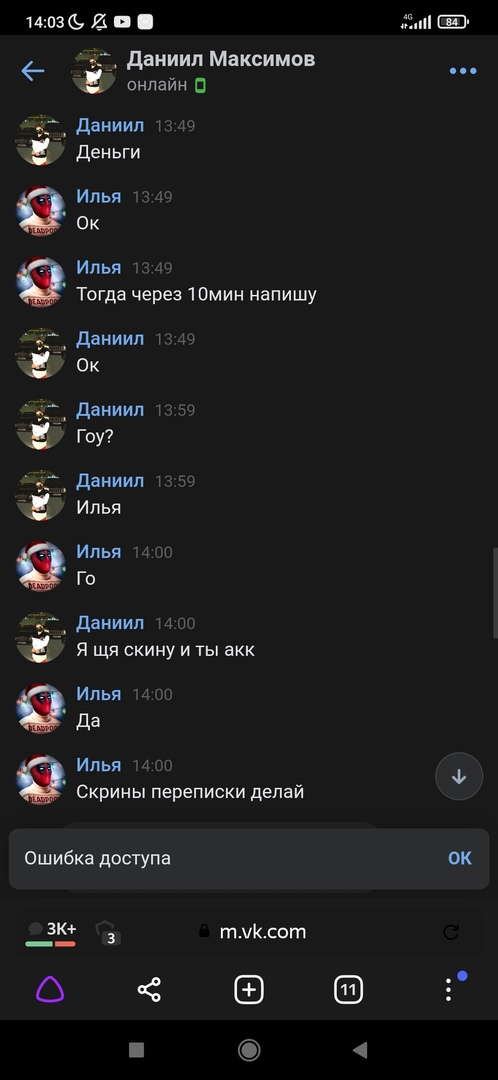Viewport: 498px width, 1080px height.
Task: Tap the share icon in the browser toolbar
Action: pyautogui.click(x=149, y=990)
